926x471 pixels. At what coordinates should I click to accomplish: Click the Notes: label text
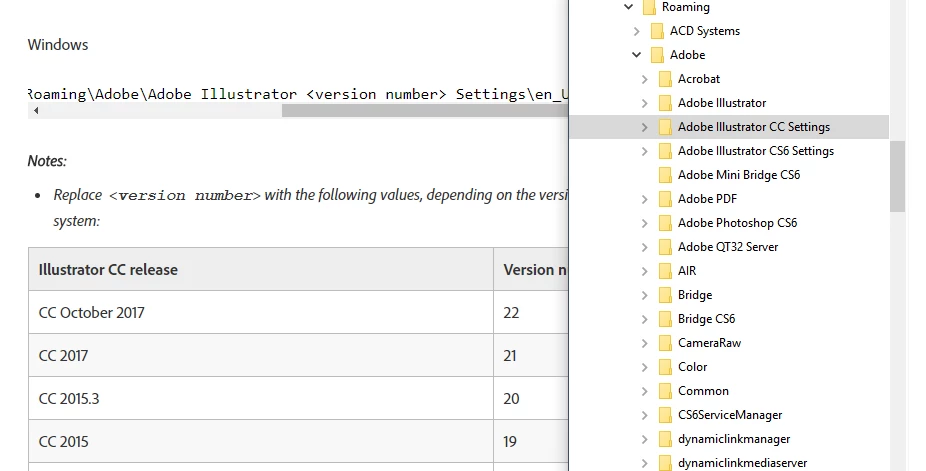click(47, 161)
